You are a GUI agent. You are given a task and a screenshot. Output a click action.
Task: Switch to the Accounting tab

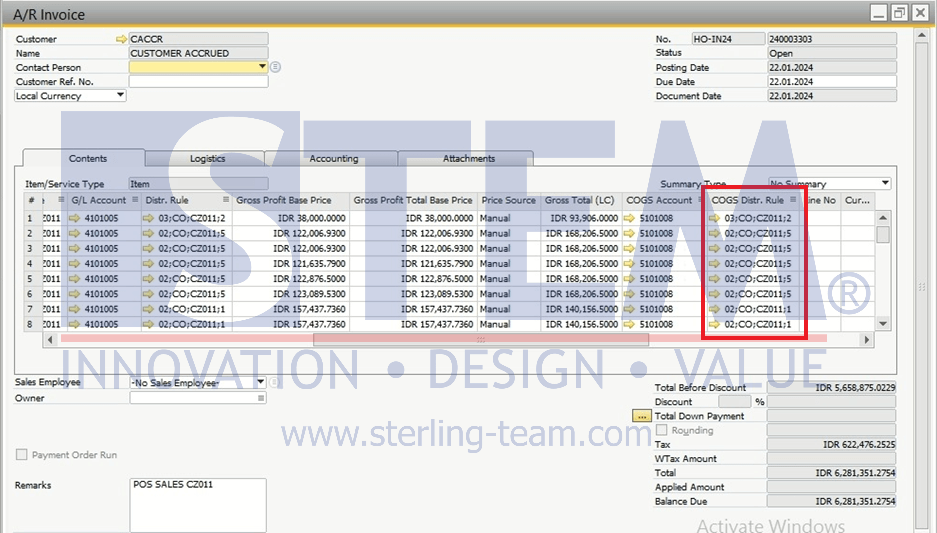333,158
